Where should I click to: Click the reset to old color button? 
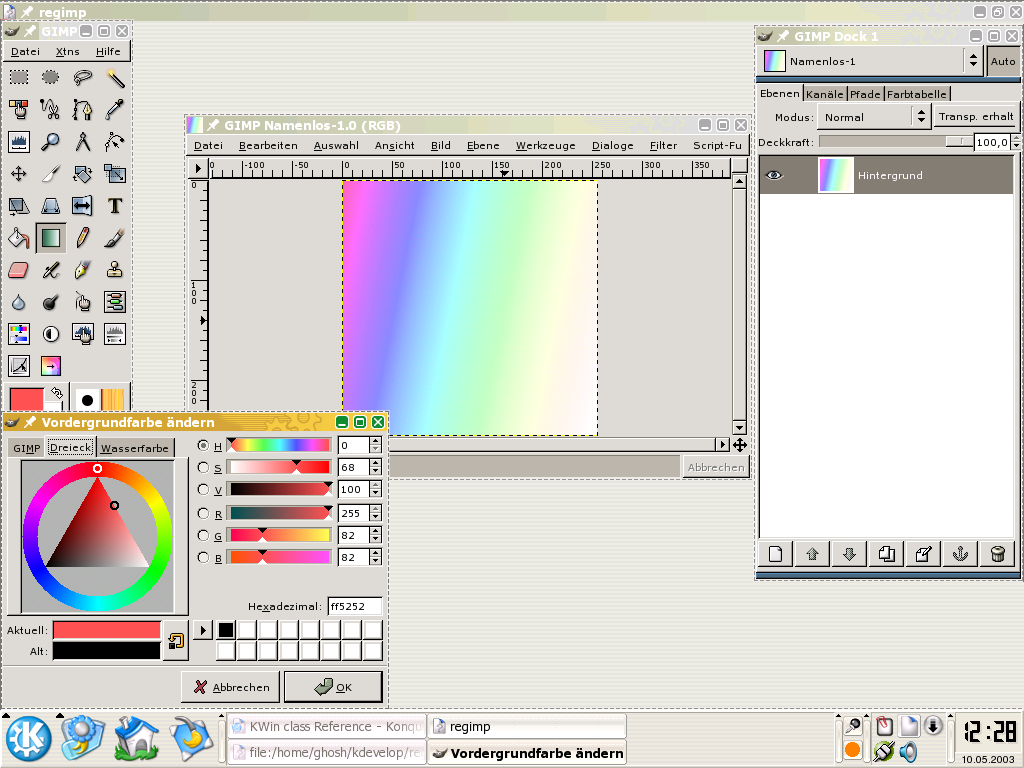click(176, 641)
